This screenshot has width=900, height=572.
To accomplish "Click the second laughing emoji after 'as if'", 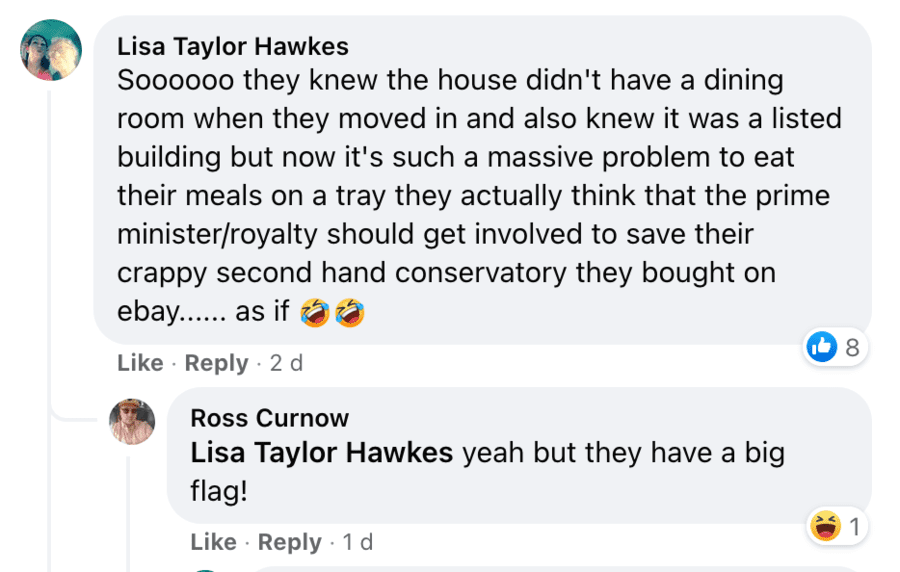I will 349,312.
